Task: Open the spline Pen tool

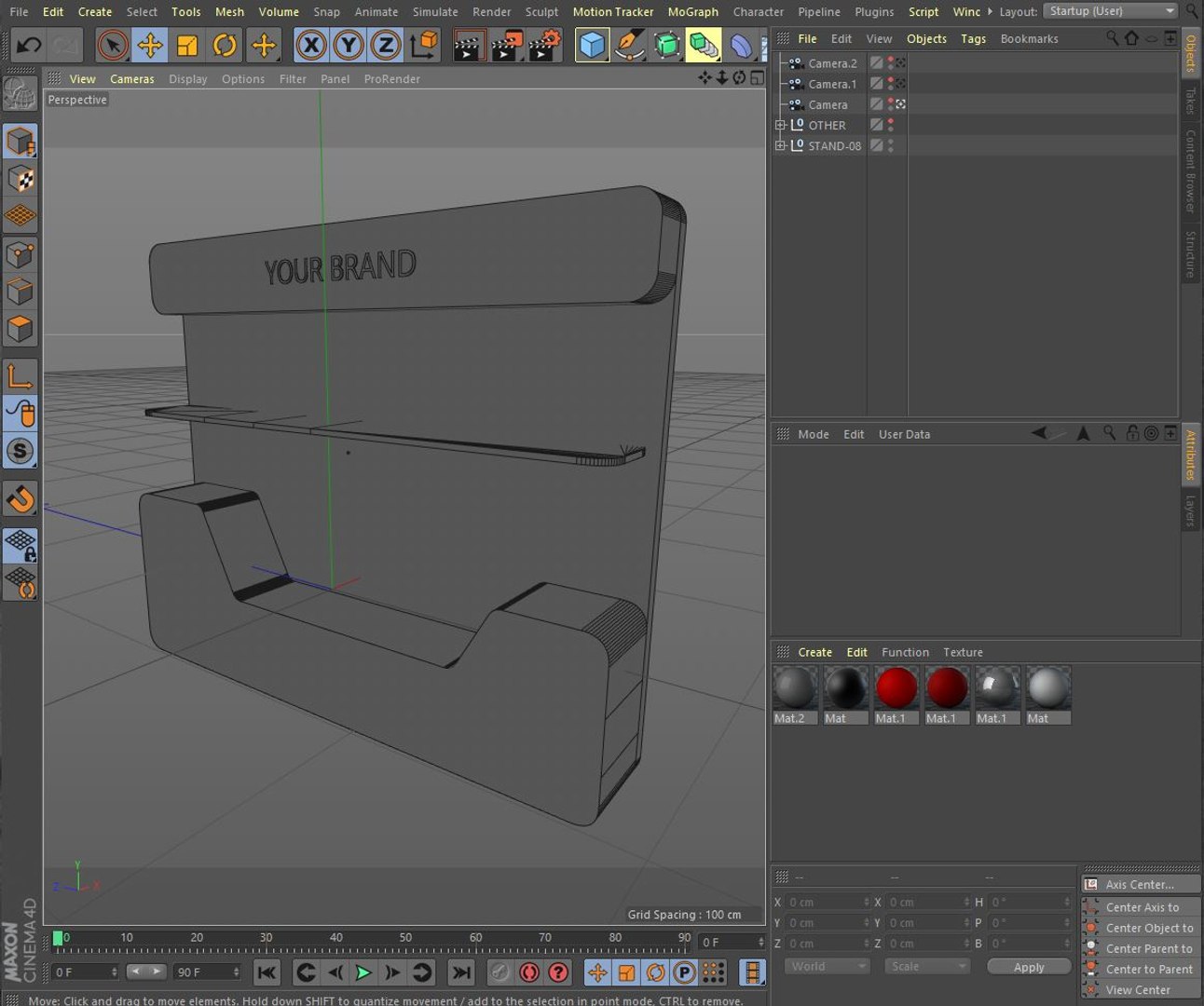Action: coord(630,45)
